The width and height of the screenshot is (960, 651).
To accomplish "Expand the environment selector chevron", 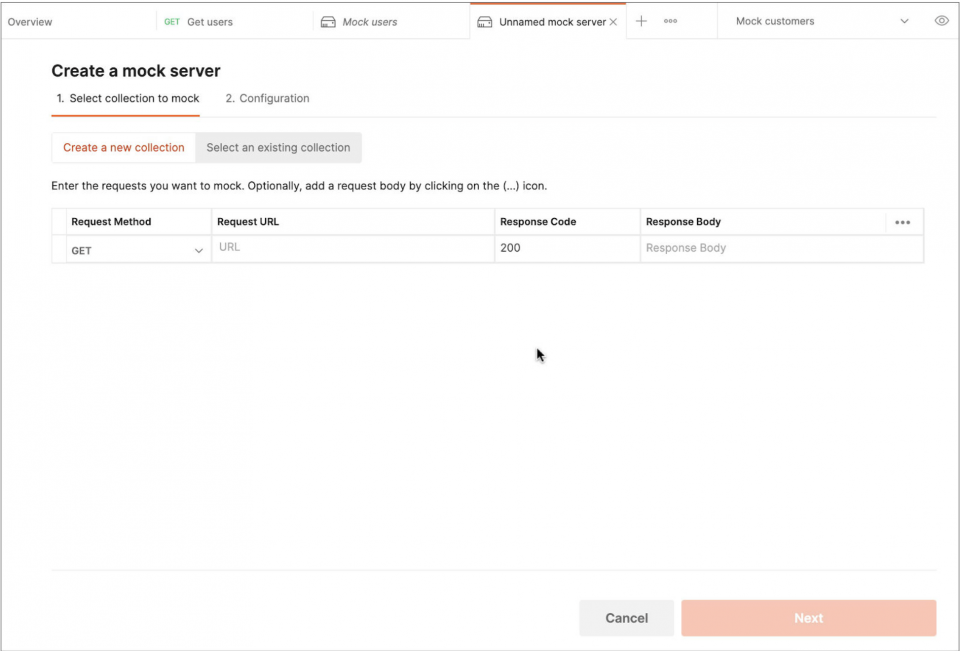I will pyautogui.click(x=904, y=20).
